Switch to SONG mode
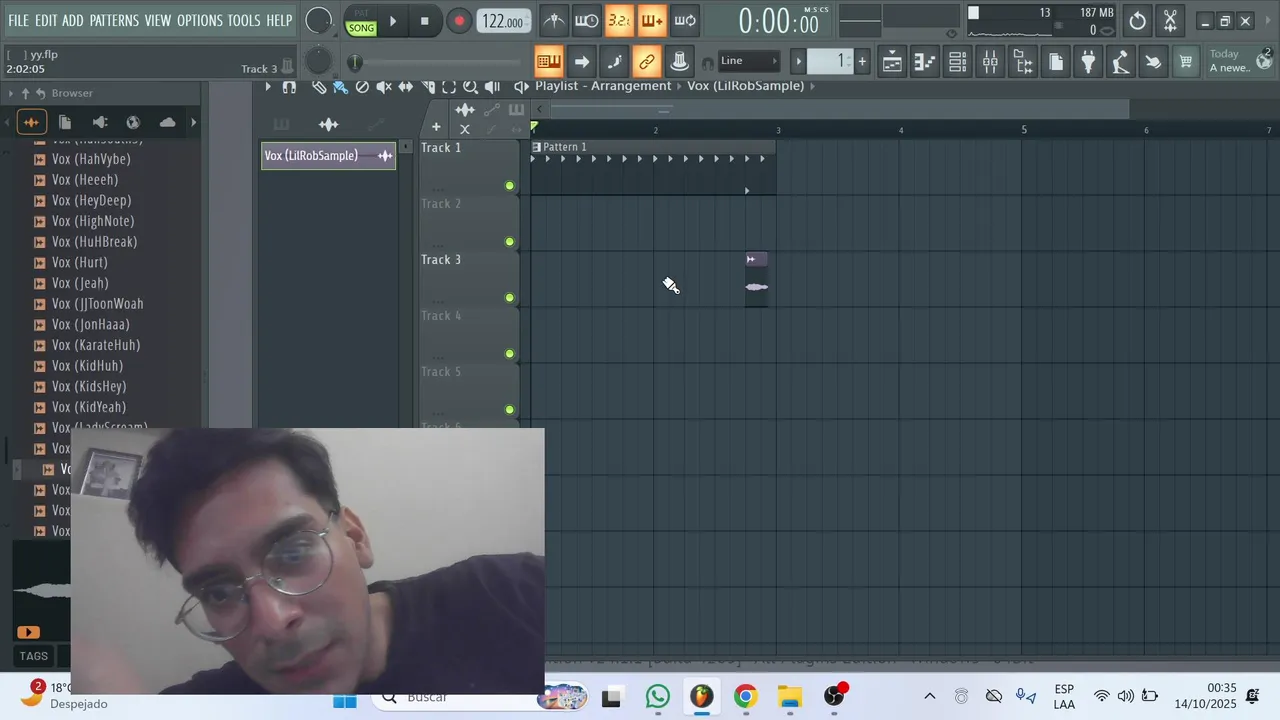Screen dimensions: 1280x720 pos(362,28)
